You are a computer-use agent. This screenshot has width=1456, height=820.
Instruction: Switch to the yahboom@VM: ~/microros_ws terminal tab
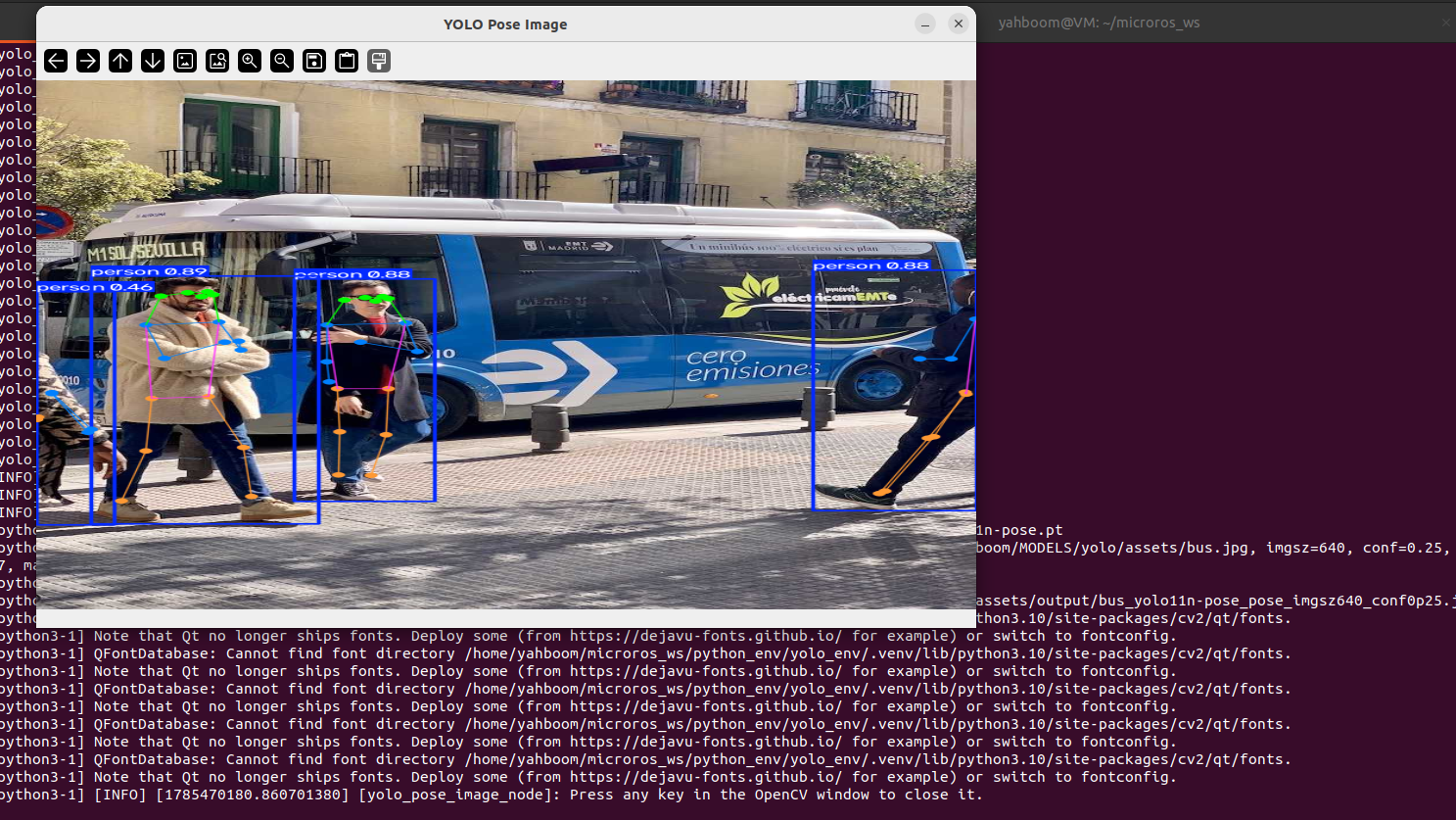1099,23
